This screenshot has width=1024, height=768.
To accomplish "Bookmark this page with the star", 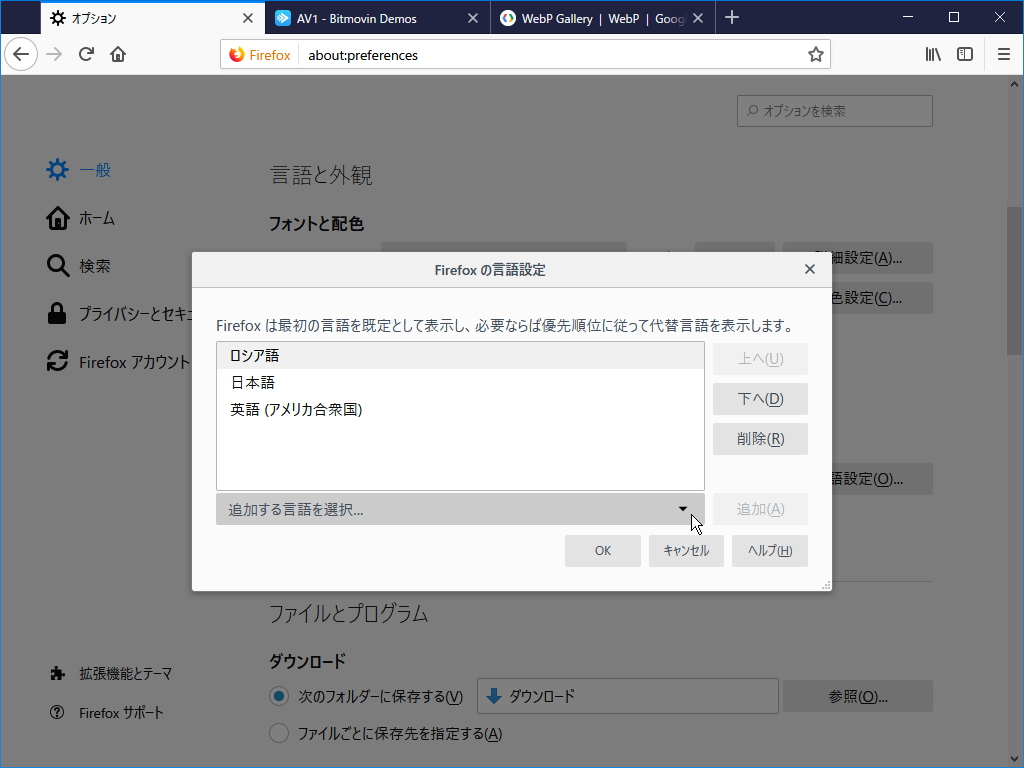I will pos(816,54).
